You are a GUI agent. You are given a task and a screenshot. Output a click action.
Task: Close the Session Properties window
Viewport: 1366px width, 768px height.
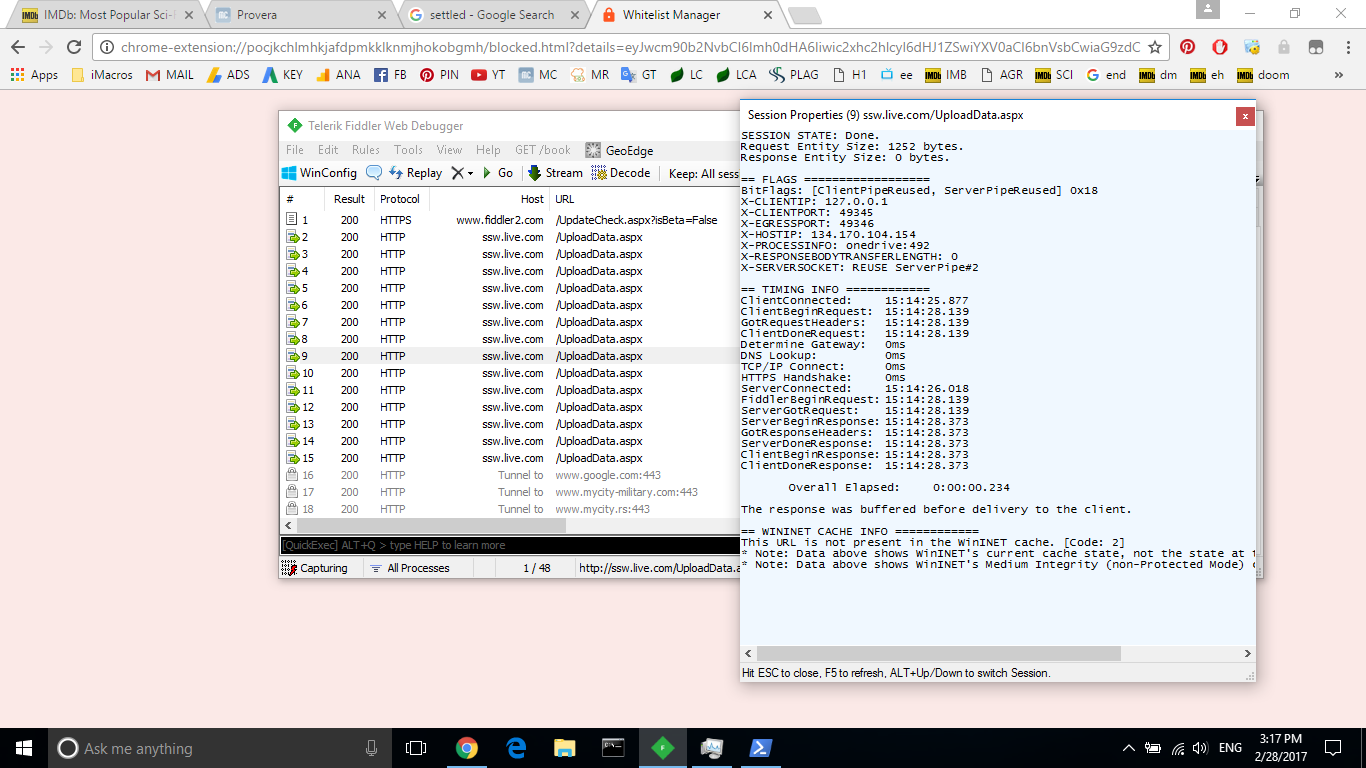(x=1245, y=116)
